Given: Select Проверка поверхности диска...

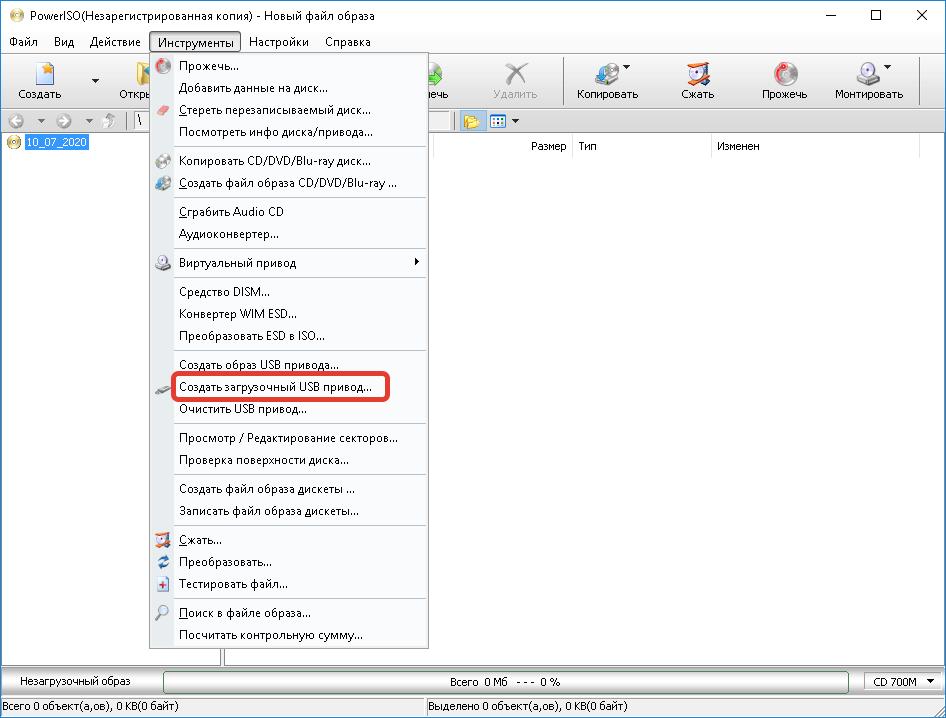Looking at the screenshot, I should [289, 460].
